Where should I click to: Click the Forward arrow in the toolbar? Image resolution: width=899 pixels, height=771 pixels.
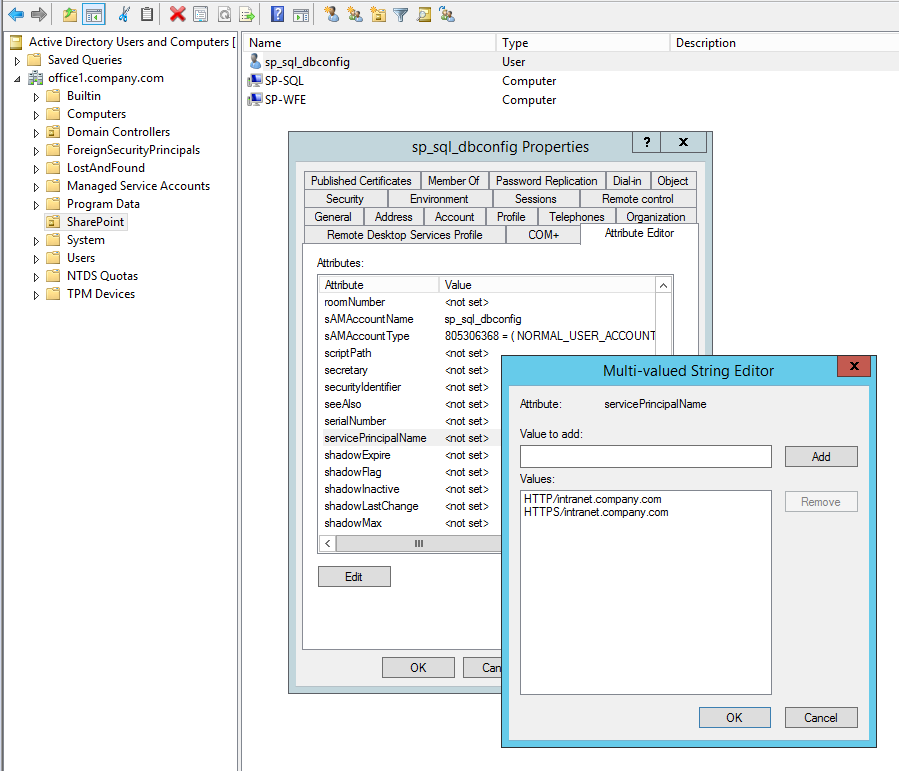tap(38, 14)
